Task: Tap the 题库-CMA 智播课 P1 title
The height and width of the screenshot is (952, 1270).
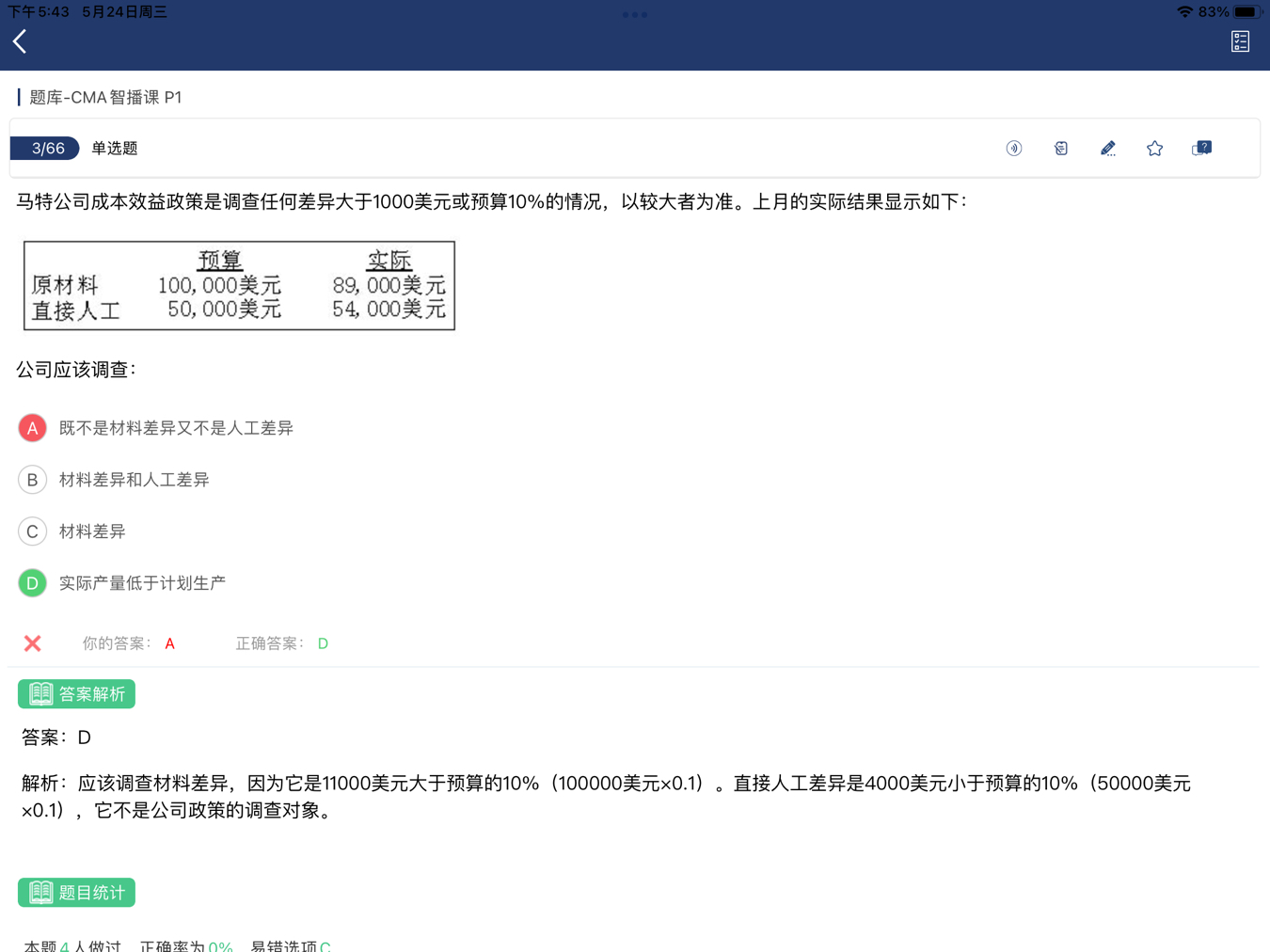Action: pos(105,98)
